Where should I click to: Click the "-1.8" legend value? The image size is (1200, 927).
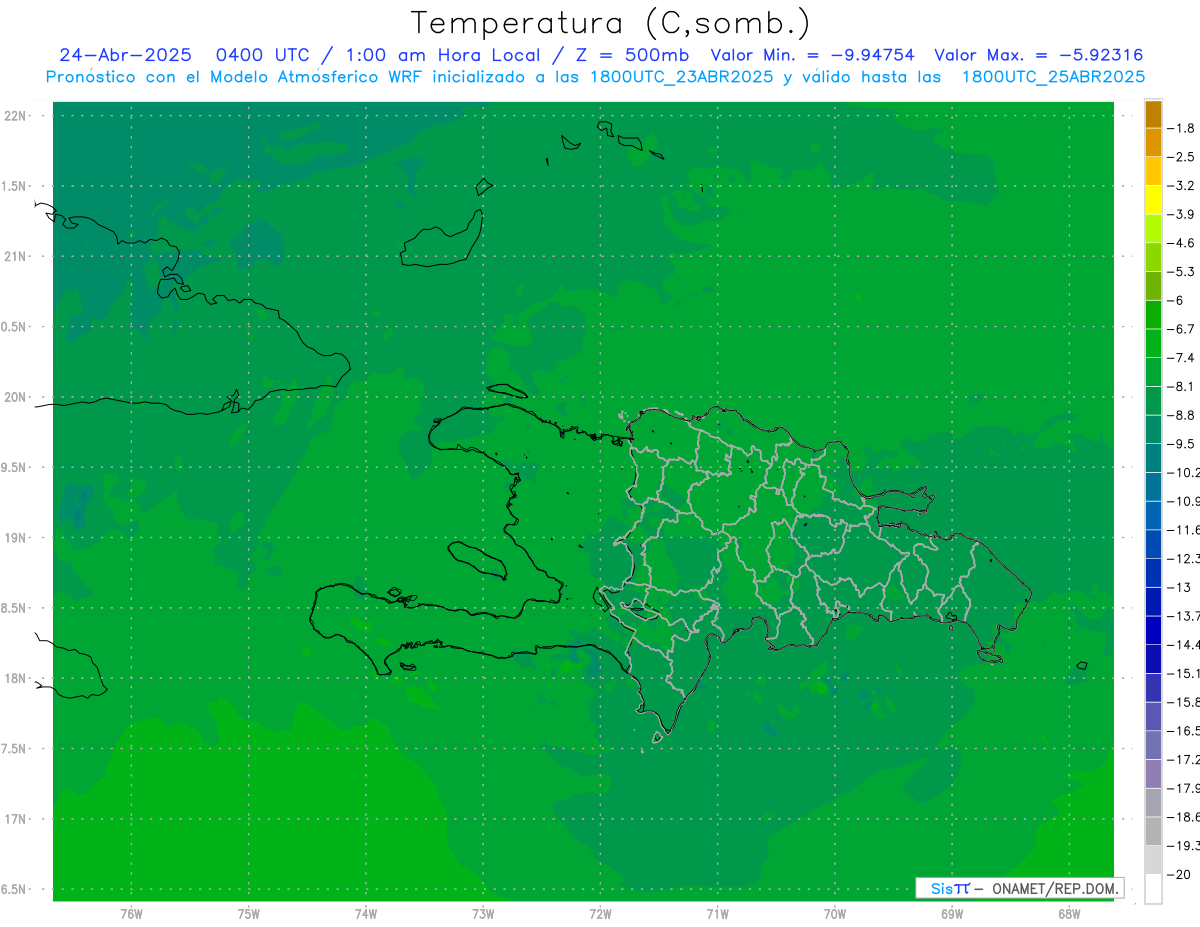point(1183,128)
